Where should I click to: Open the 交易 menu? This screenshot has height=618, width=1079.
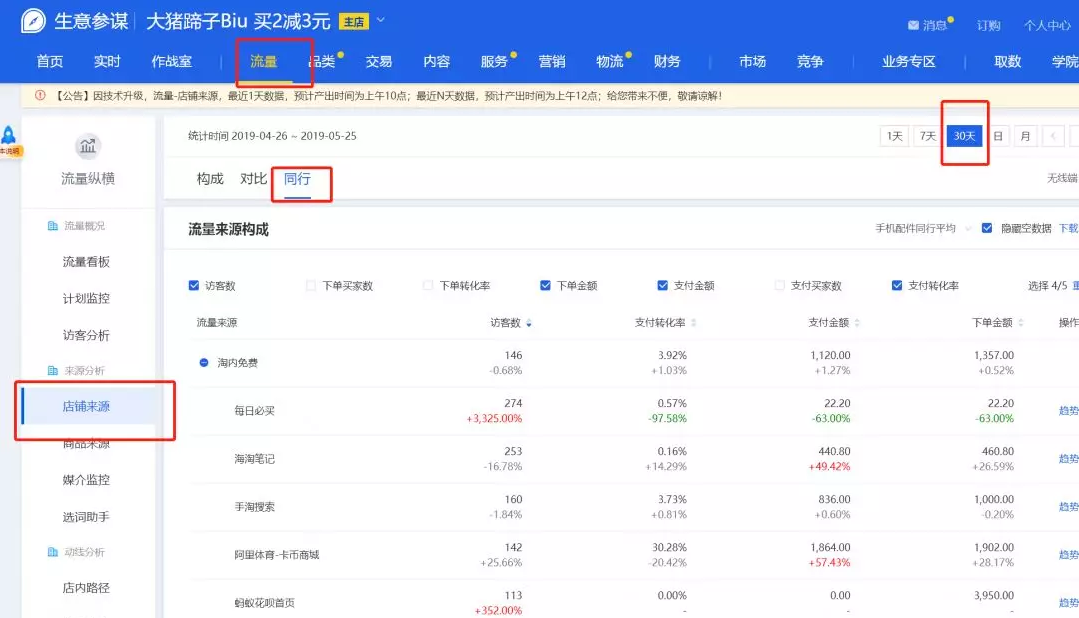coord(378,61)
